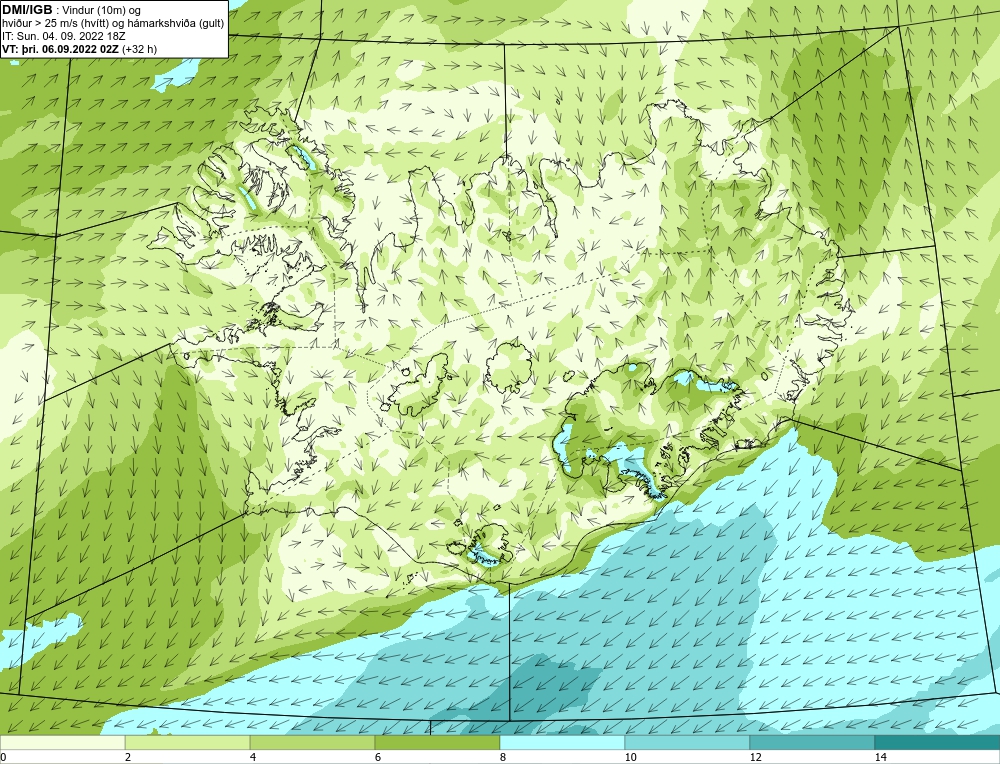Click the 0–2 m/s pale yellow legend swatch
1000x764 pixels.
coord(62,742)
